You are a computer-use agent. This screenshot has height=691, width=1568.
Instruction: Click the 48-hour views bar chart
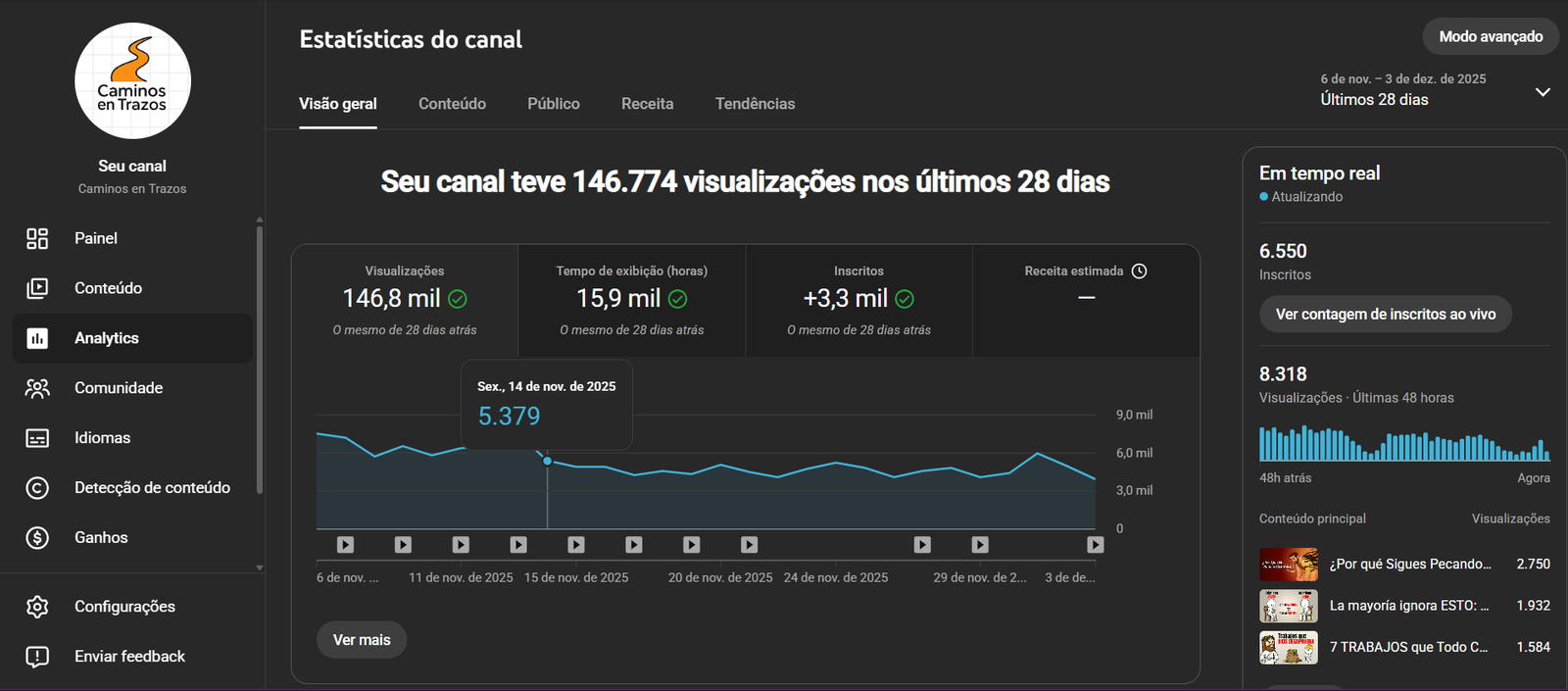click(x=1404, y=443)
